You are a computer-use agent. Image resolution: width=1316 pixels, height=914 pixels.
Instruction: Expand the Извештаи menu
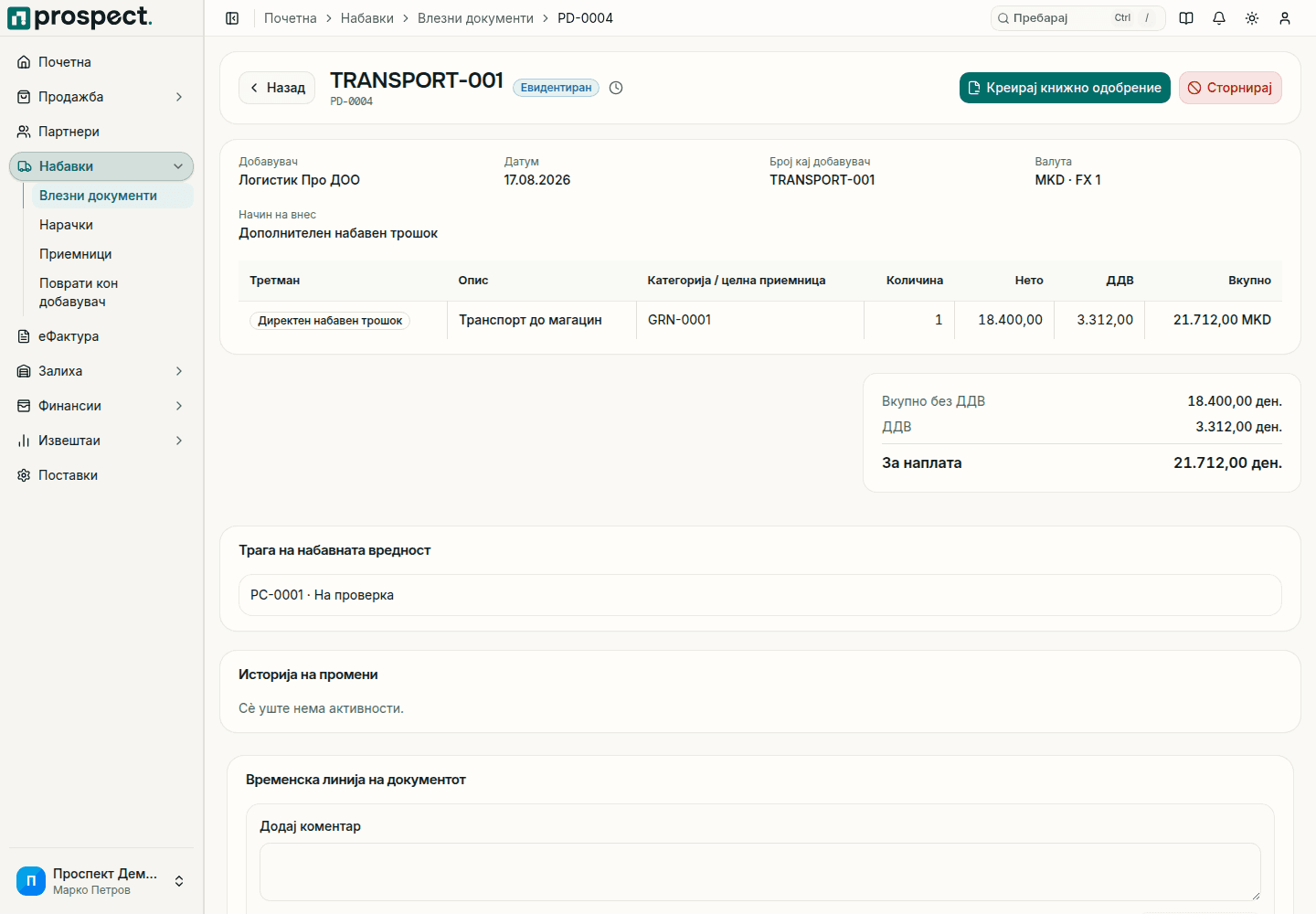[101, 441]
